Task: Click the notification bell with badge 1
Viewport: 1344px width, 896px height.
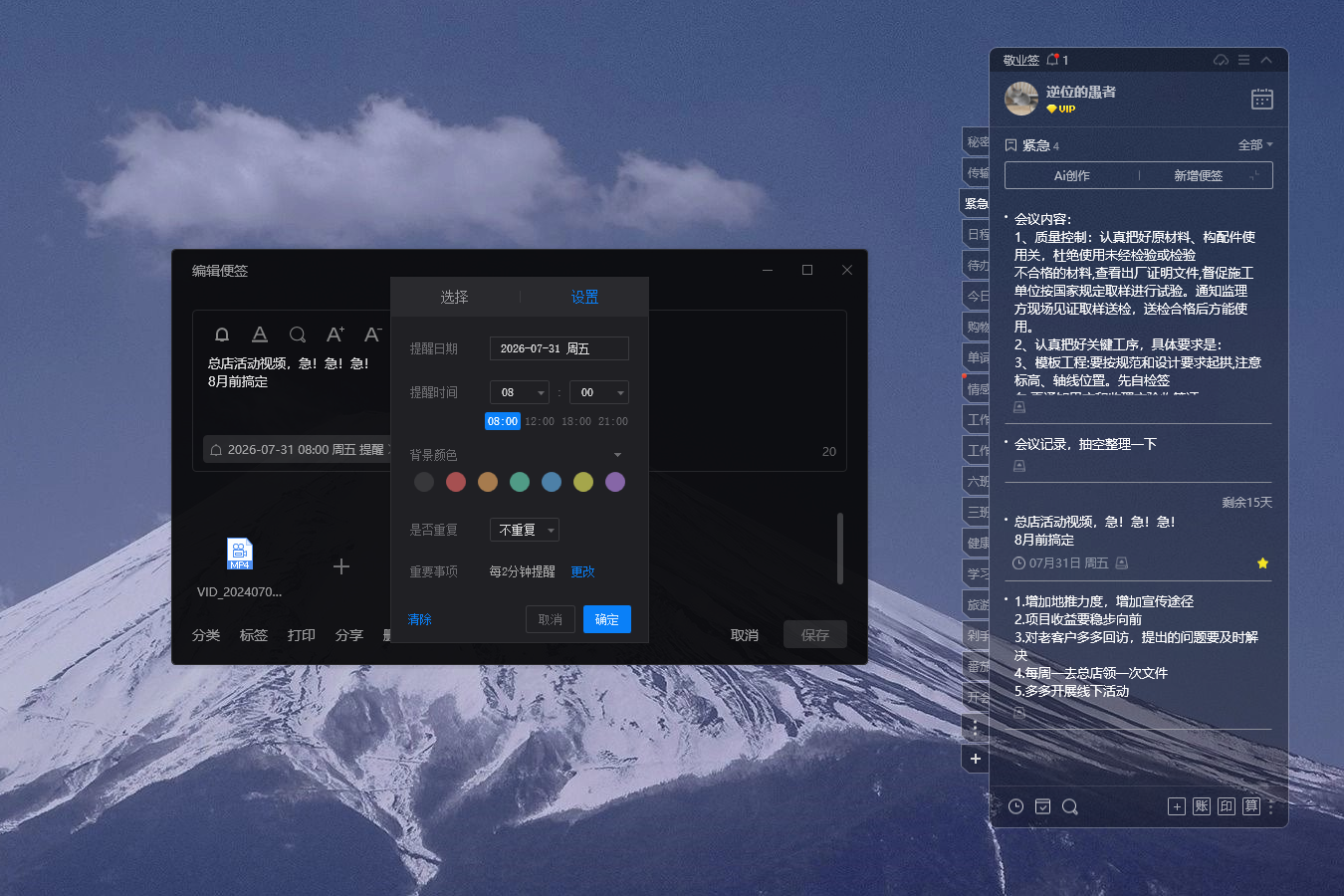Action: click(x=1053, y=60)
